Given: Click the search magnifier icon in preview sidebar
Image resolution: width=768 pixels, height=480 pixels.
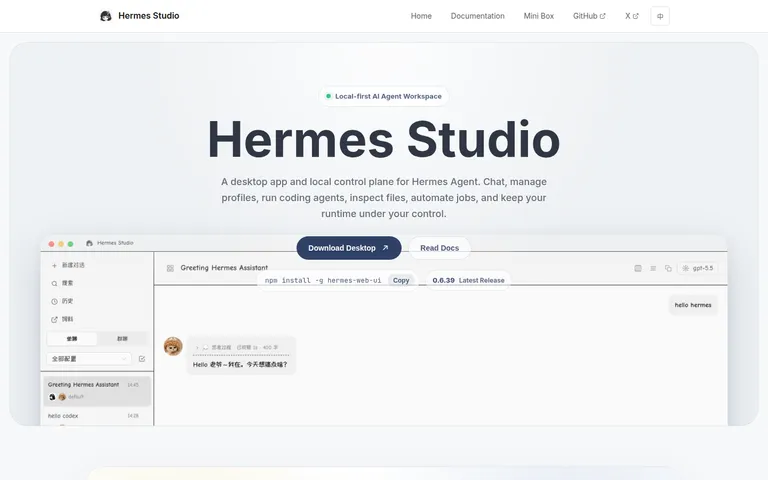Looking at the screenshot, I should 54,284.
